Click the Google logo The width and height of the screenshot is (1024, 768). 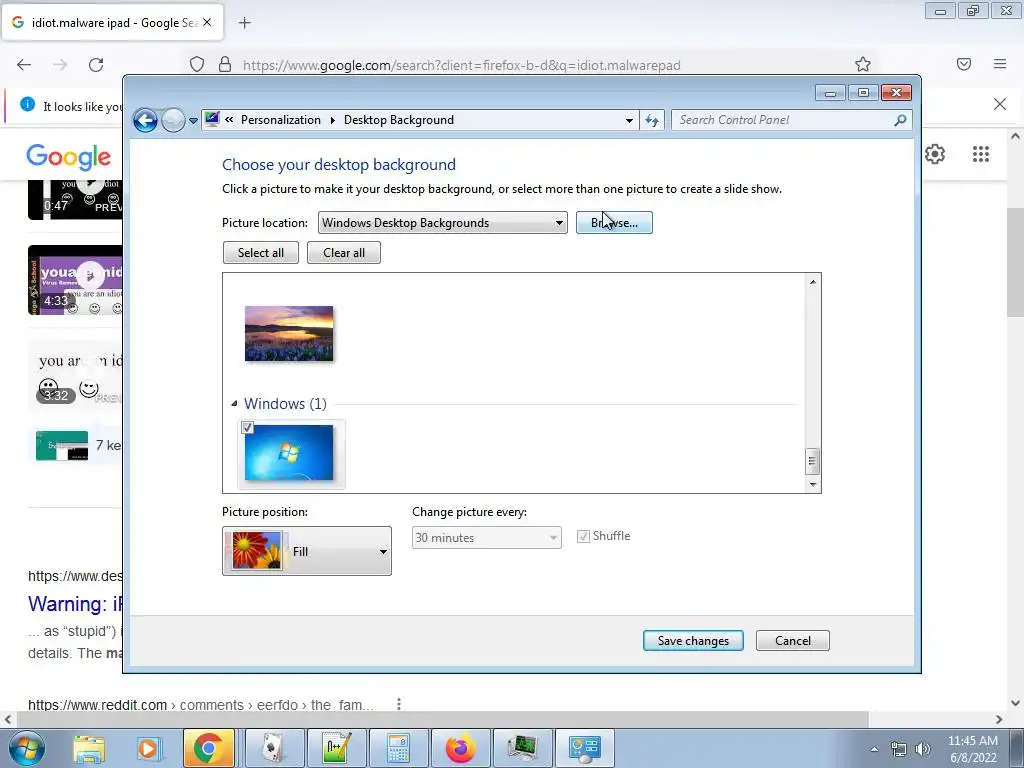[x=69, y=157]
